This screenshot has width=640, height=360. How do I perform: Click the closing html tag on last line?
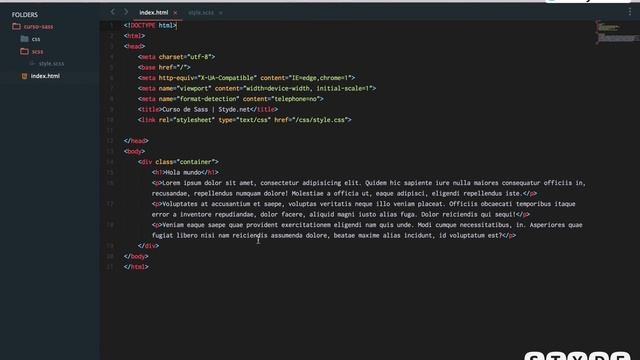coord(136,267)
